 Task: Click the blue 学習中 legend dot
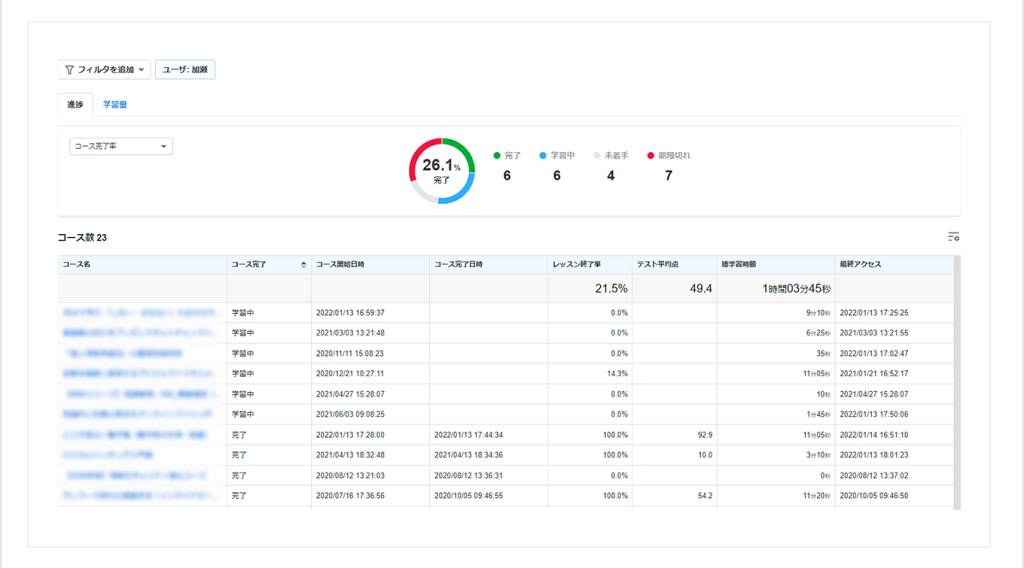click(542, 156)
